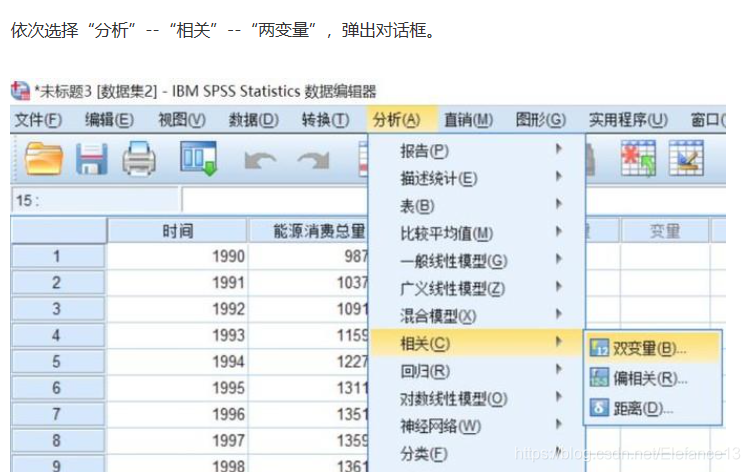Select row header 2

click(x=57, y=283)
